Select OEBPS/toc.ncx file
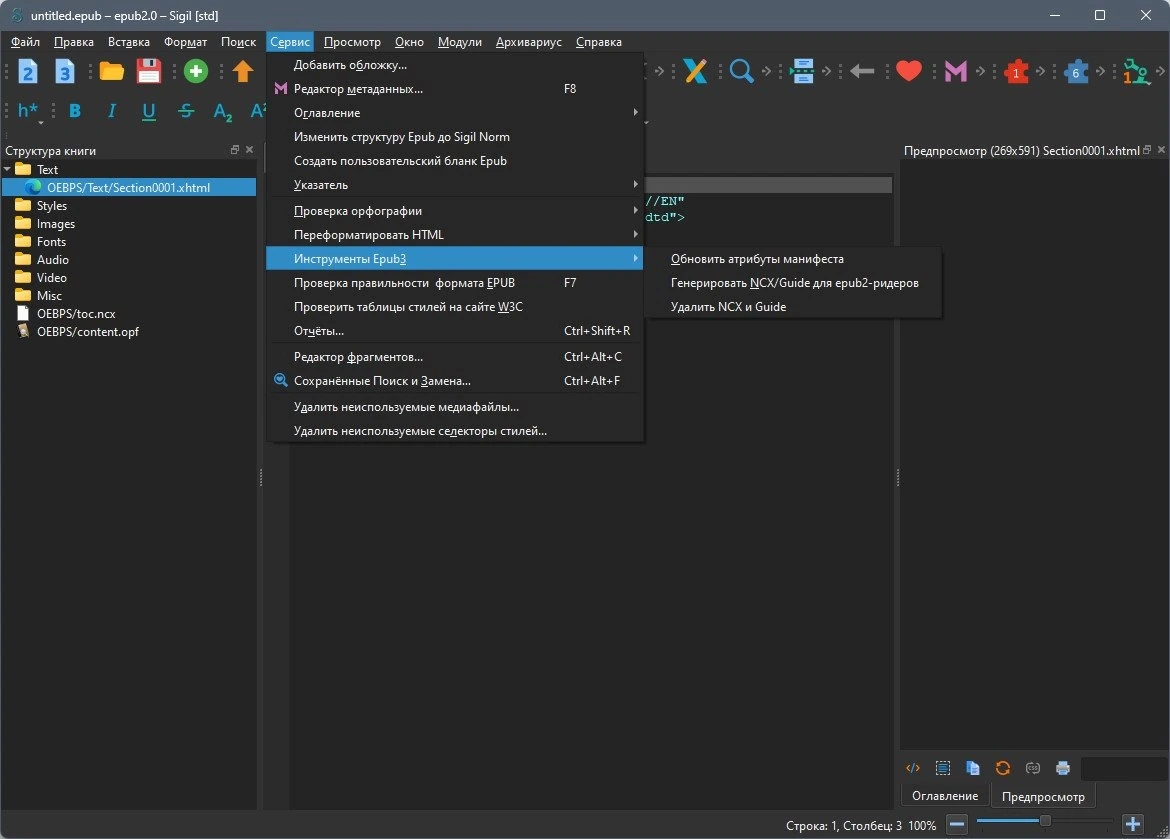The height and width of the screenshot is (839, 1170). click(x=76, y=314)
